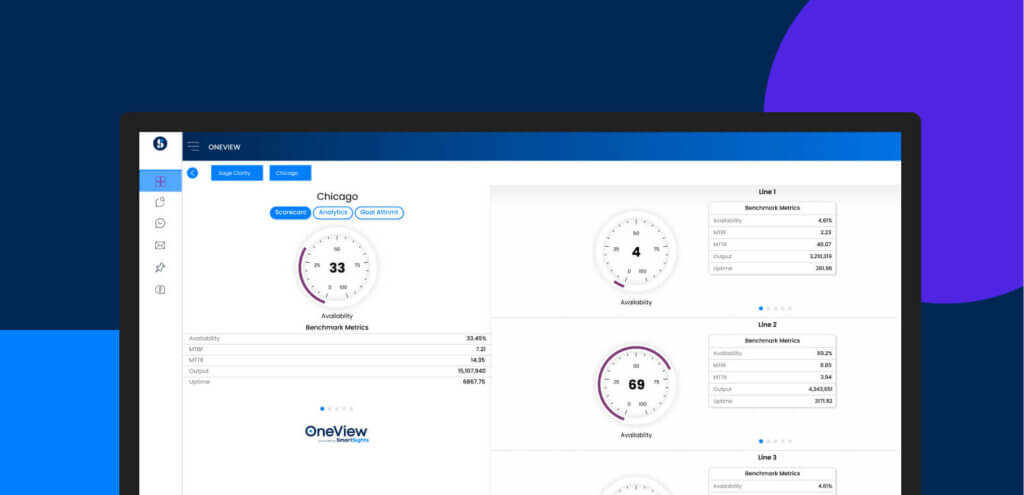Switch to the Scorecard tab

pos(291,213)
